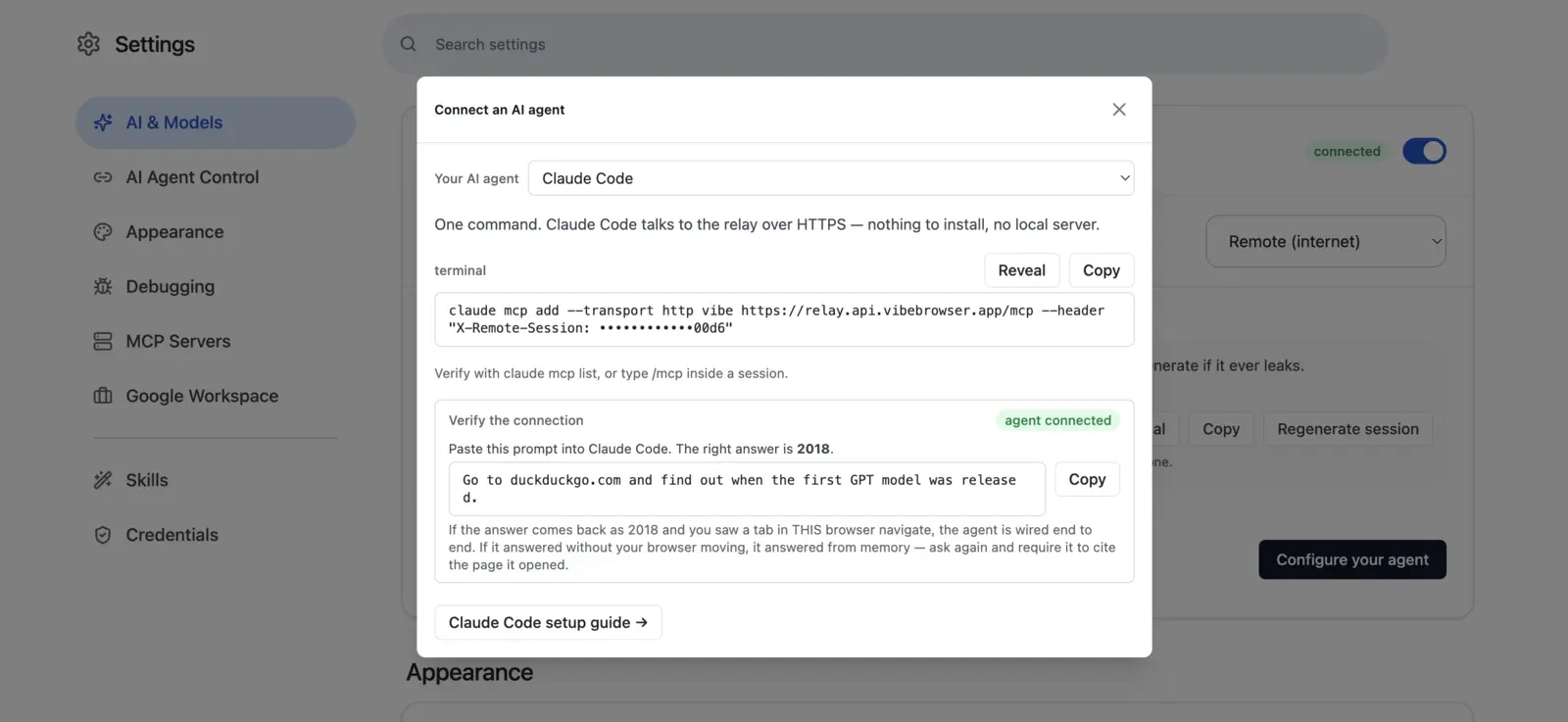Click the terminal label
Viewport: 1568px width, 722px height.
coord(460,270)
